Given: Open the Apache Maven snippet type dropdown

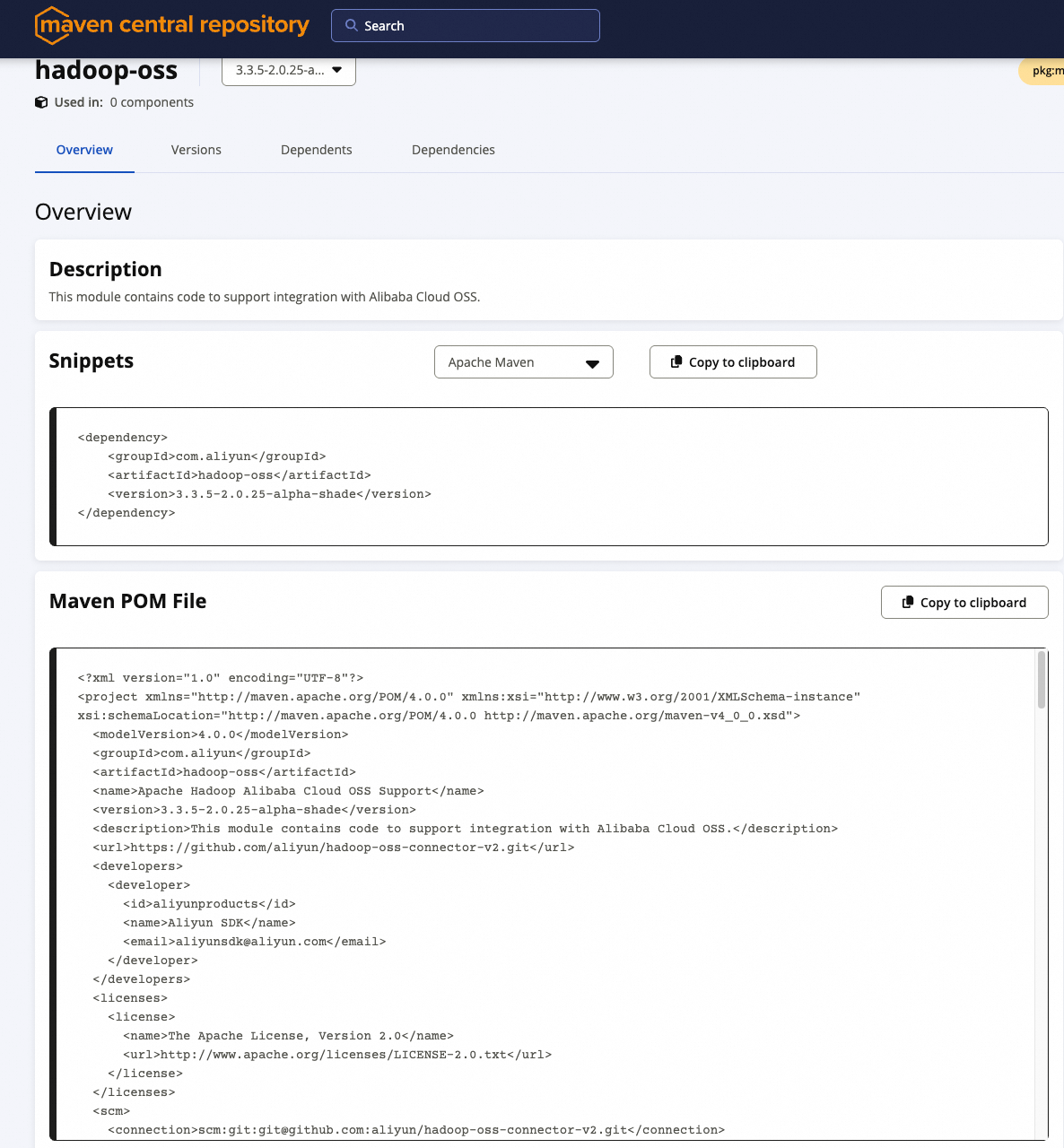Looking at the screenshot, I should click(524, 362).
